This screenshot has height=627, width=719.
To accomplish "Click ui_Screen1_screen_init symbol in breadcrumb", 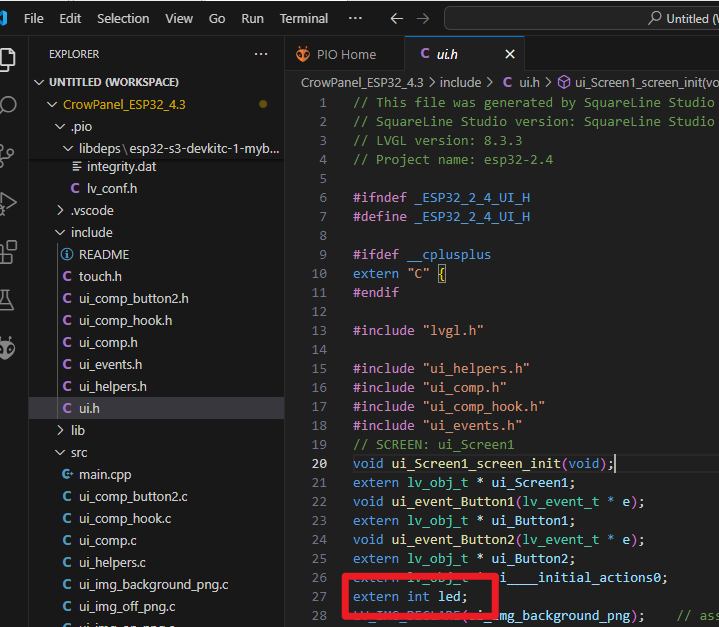I will [x=638, y=83].
